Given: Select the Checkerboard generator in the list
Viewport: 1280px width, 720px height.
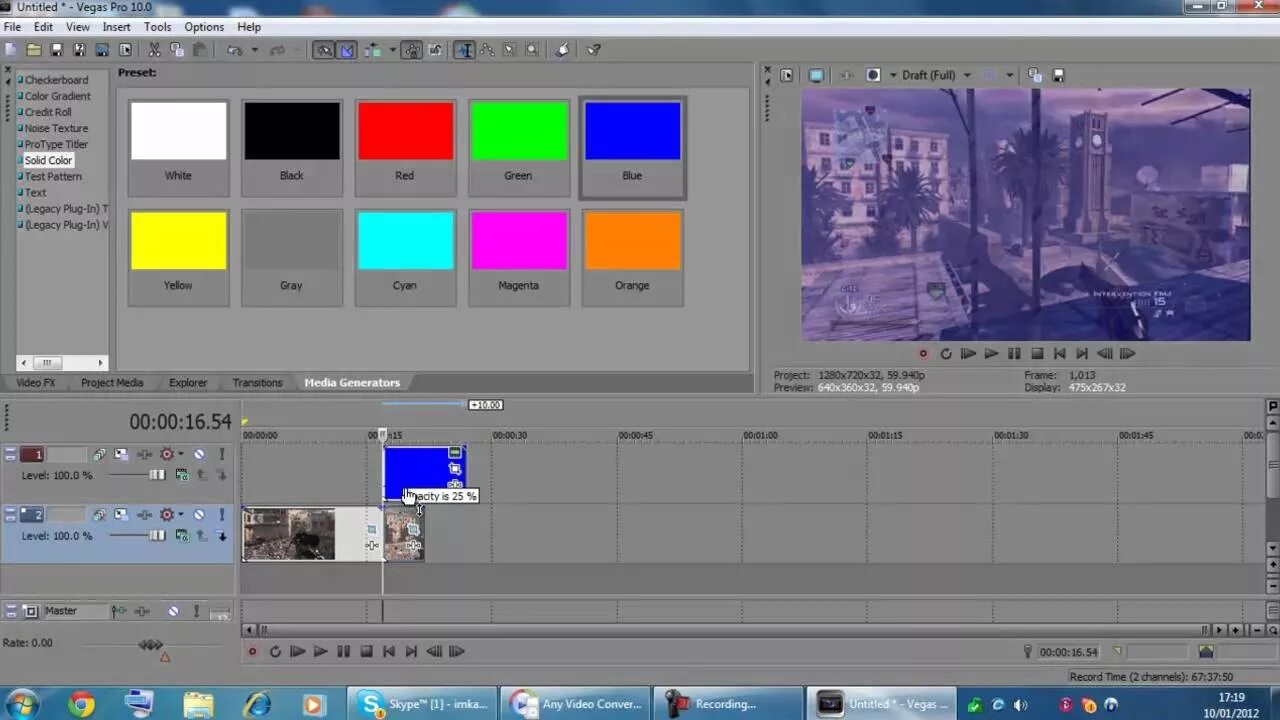Looking at the screenshot, I should pyautogui.click(x=56, y=80).
